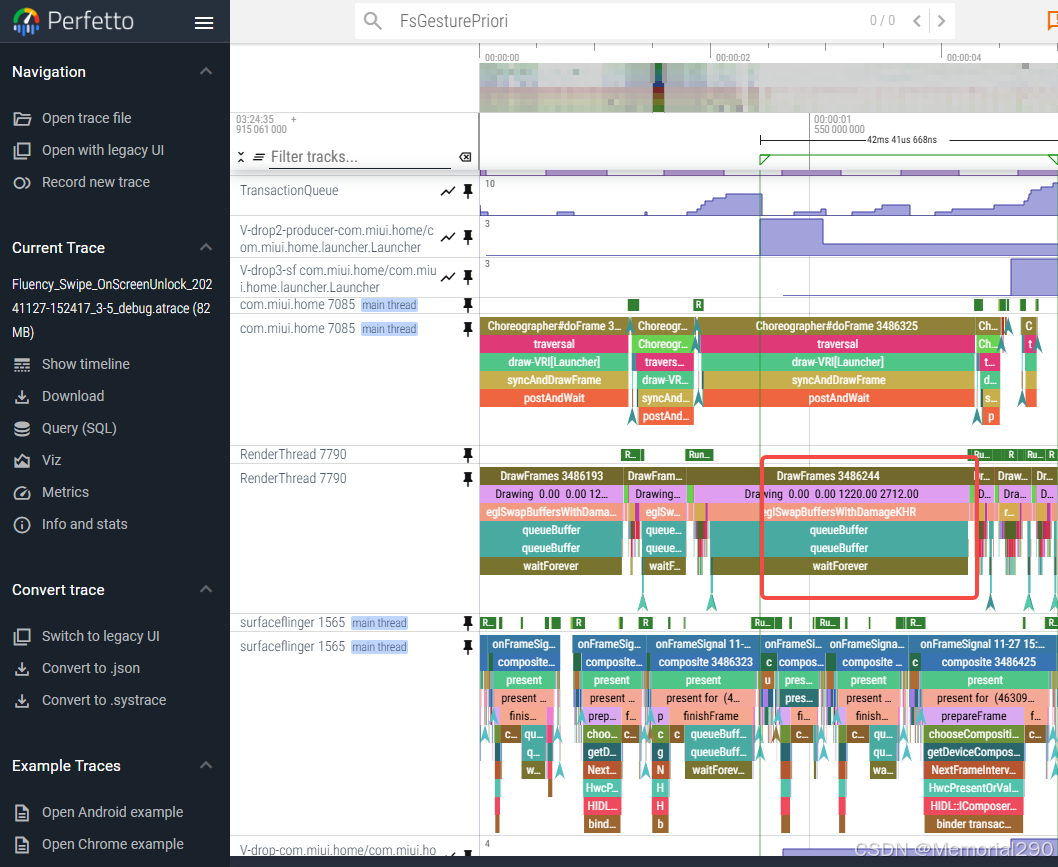
Task: Click the overview minimap timeline
Action: click(769, 88)
